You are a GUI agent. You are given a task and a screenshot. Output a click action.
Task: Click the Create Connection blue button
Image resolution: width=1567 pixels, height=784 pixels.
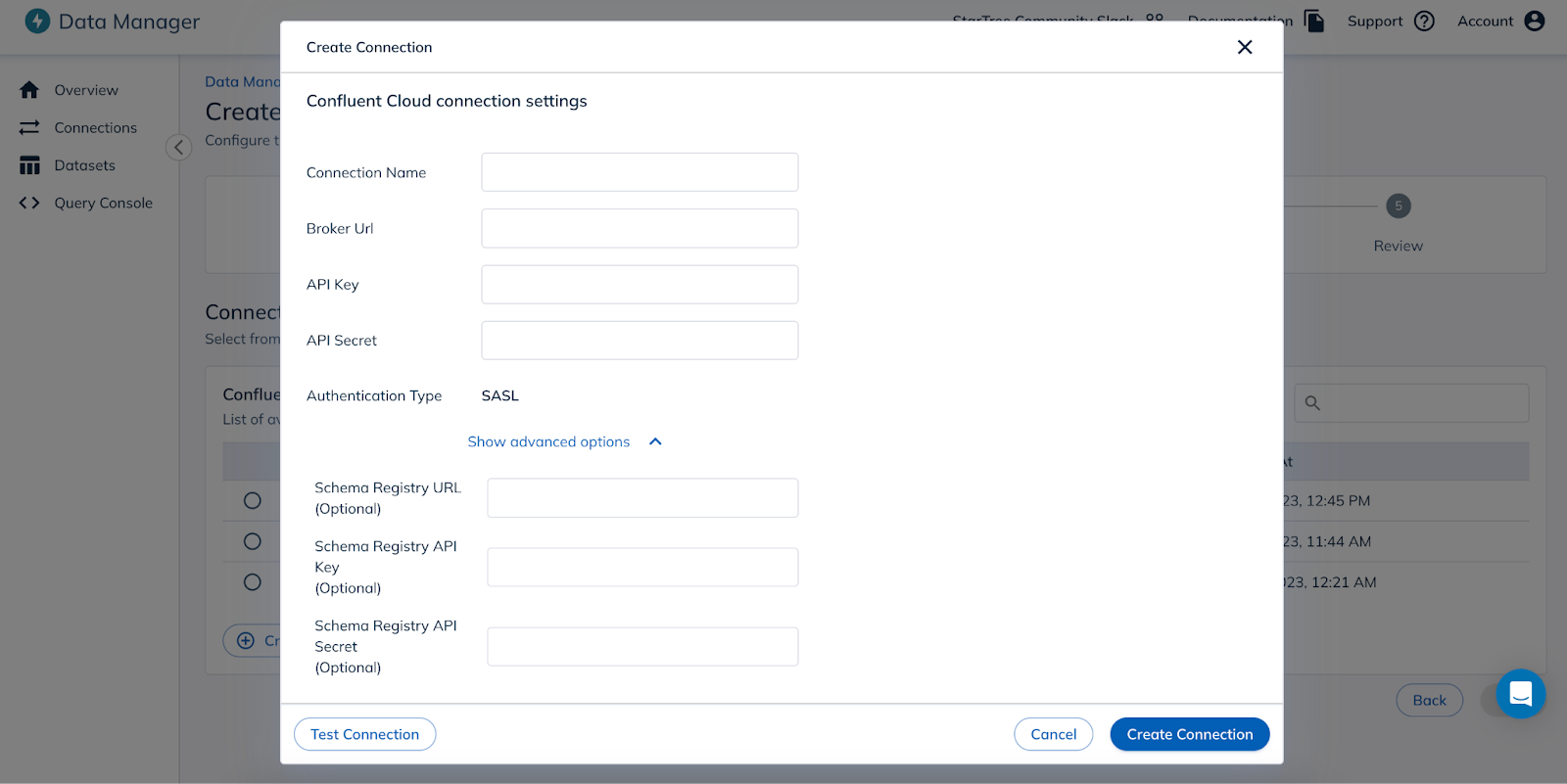tap(1189, 734)
